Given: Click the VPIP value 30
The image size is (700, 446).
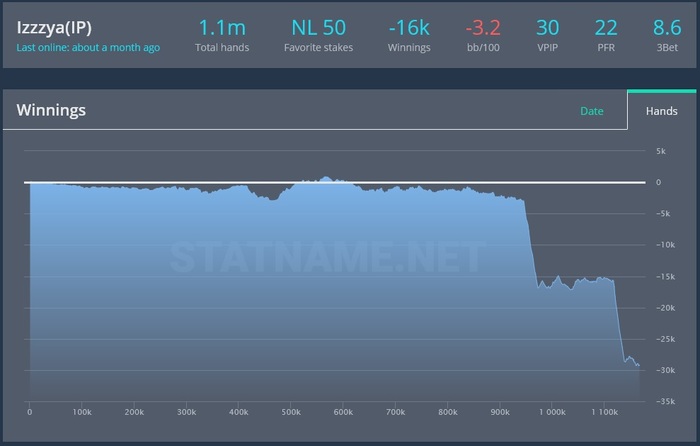Looking at the screenshot, I should (547, 28).
